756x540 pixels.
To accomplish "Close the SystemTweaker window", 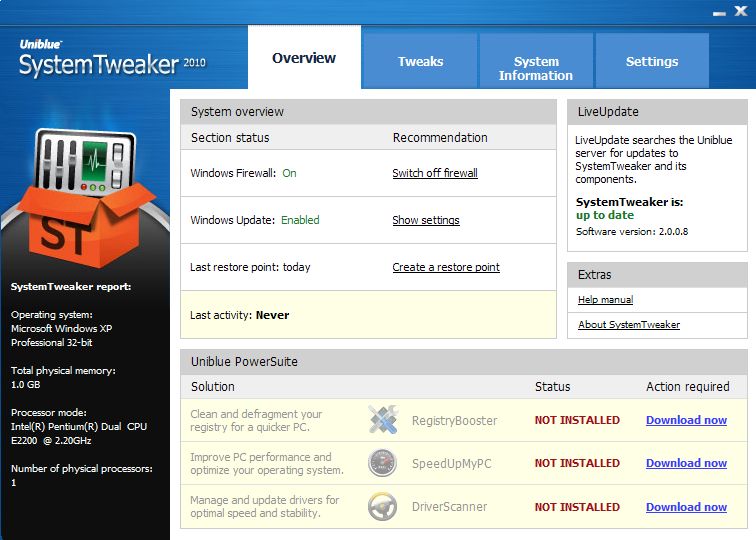I will point(741,11).
